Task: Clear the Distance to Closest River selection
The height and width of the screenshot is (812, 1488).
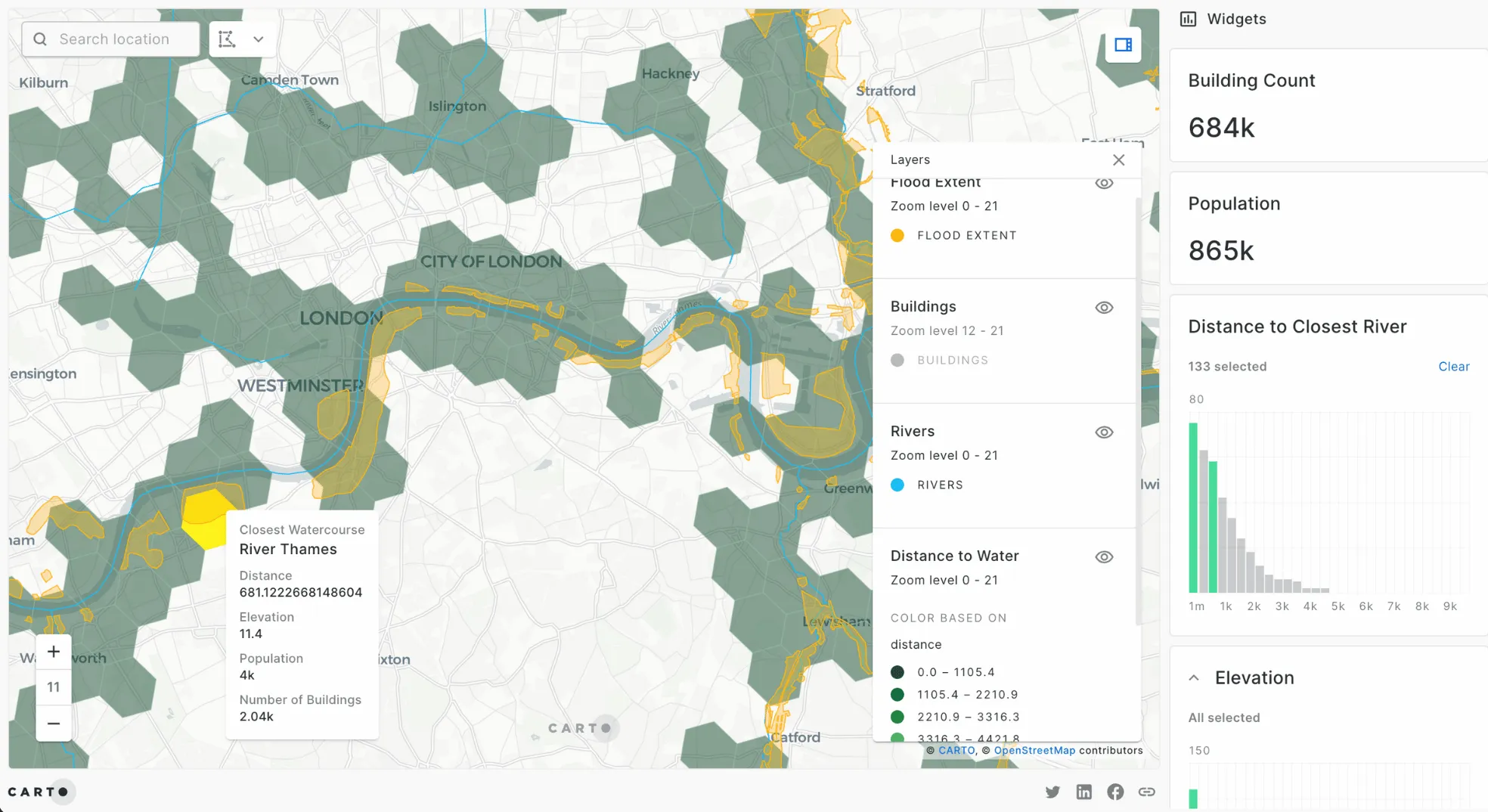Action: click(1453, 367)
